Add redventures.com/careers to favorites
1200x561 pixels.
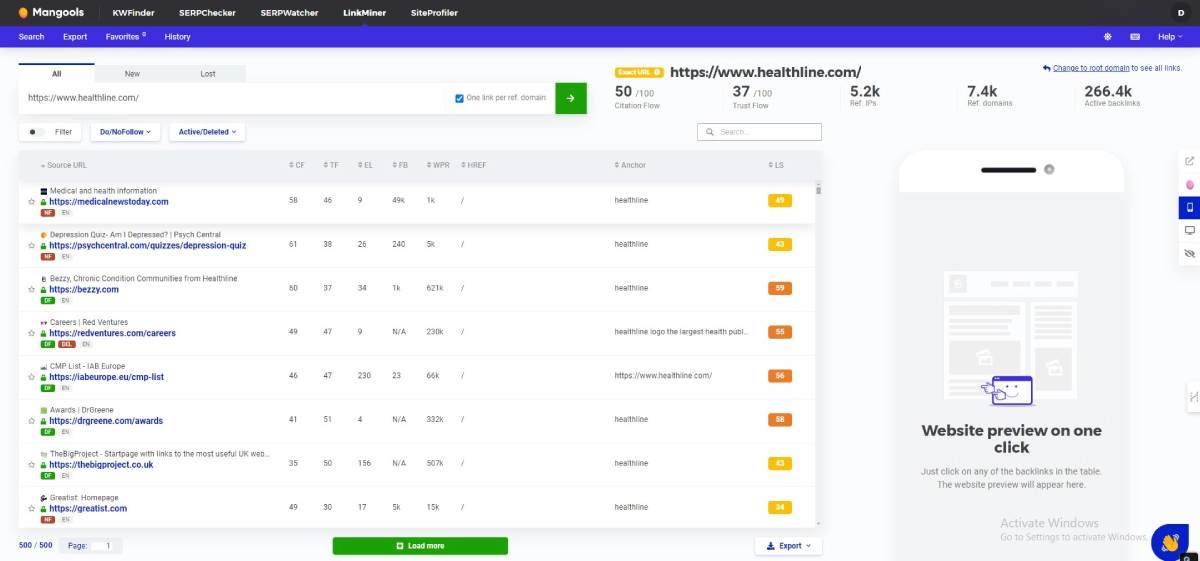click(31, 334)
